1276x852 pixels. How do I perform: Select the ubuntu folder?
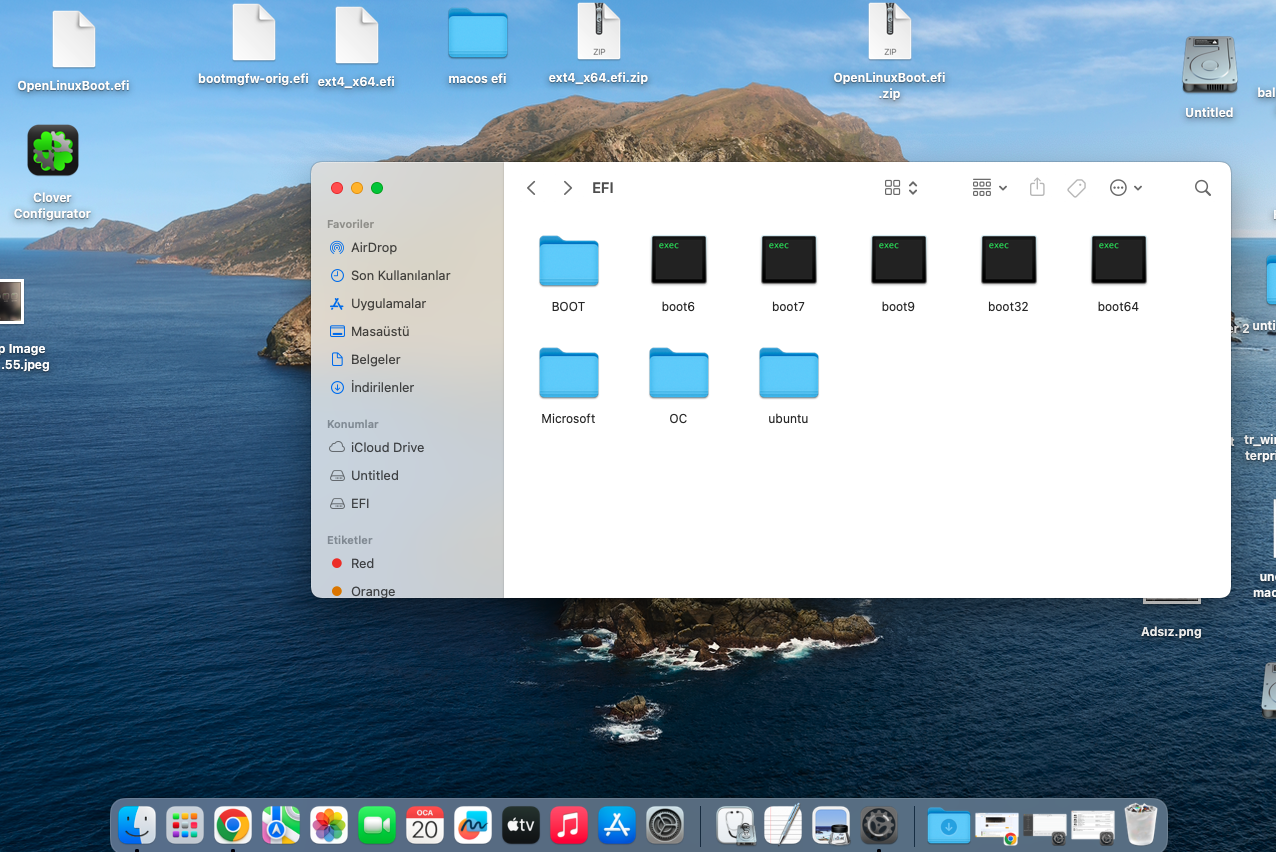pyautogui.click(x=788, y=374)
